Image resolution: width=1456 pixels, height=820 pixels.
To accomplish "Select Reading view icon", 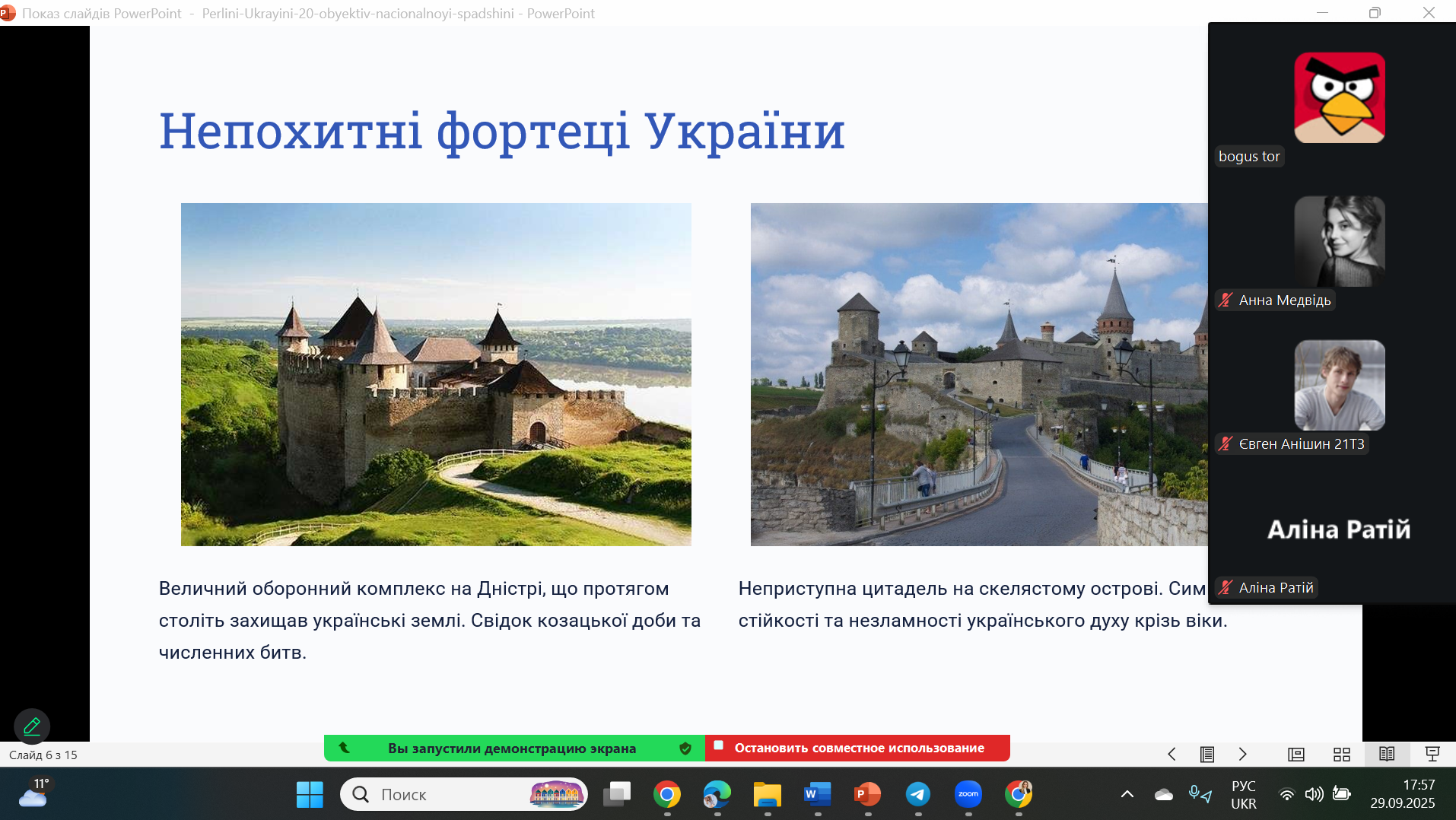I will (x=1386, y=754).
